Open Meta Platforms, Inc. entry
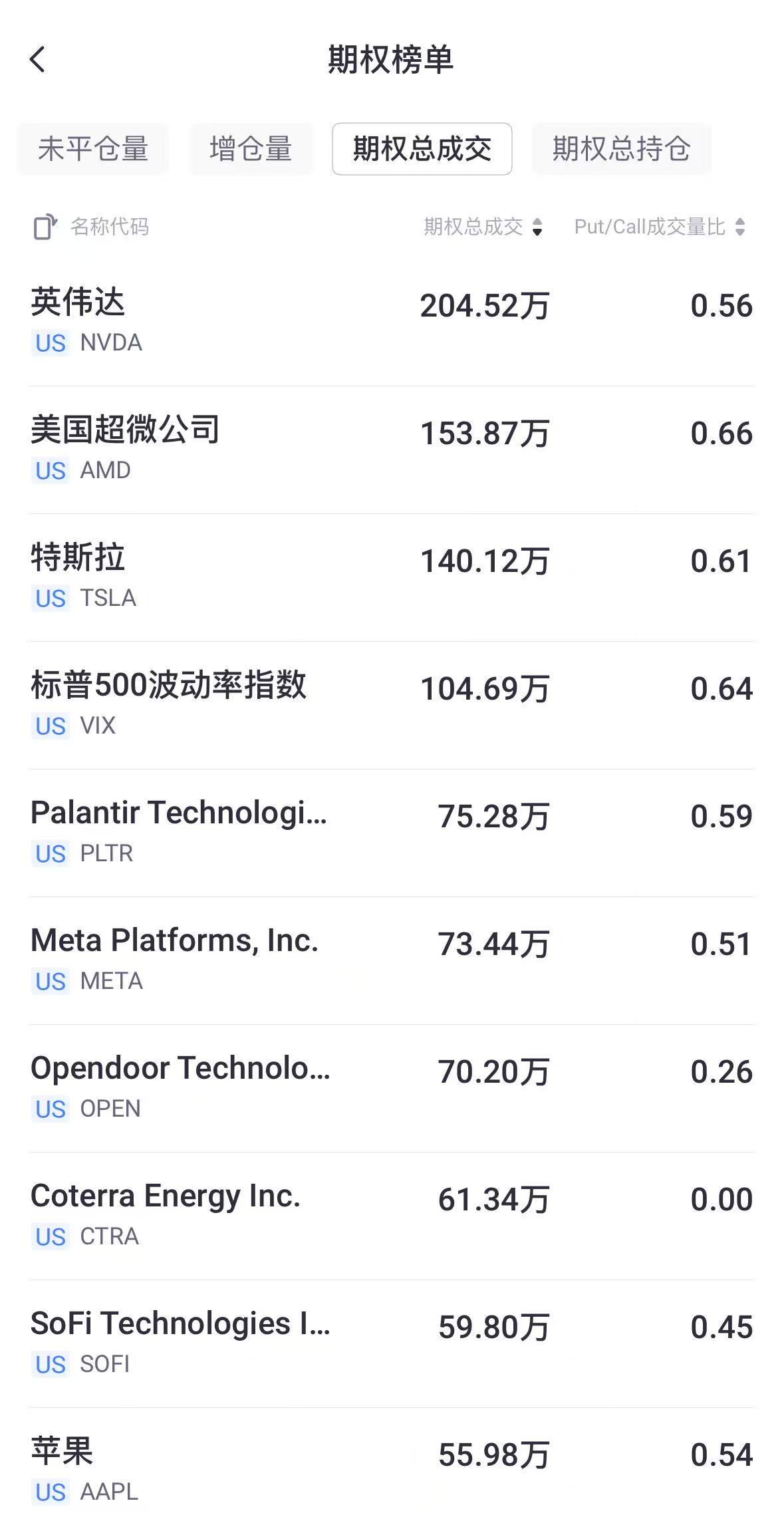The width and height of the screenshot is (784, 1513). coord(391,960)
